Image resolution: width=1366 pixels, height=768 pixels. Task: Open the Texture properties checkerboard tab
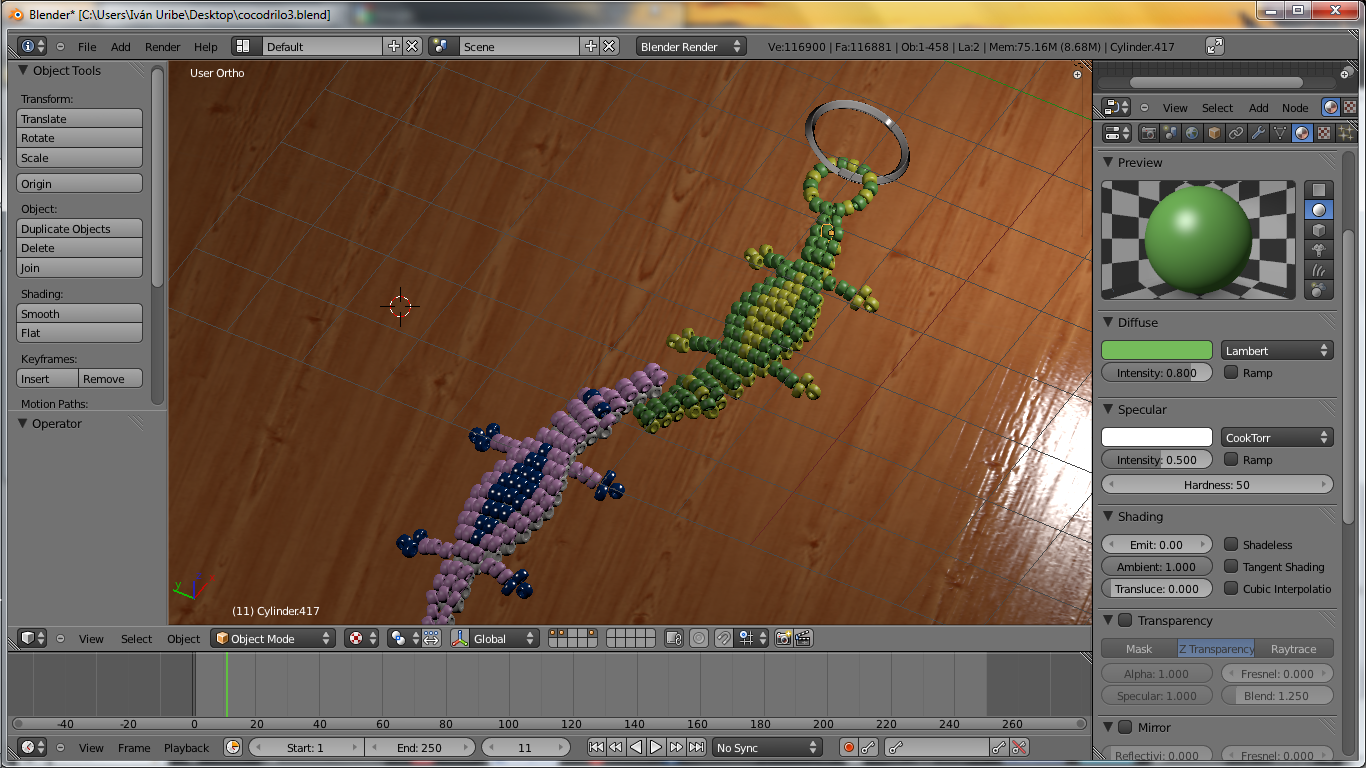coord(1324,133)
